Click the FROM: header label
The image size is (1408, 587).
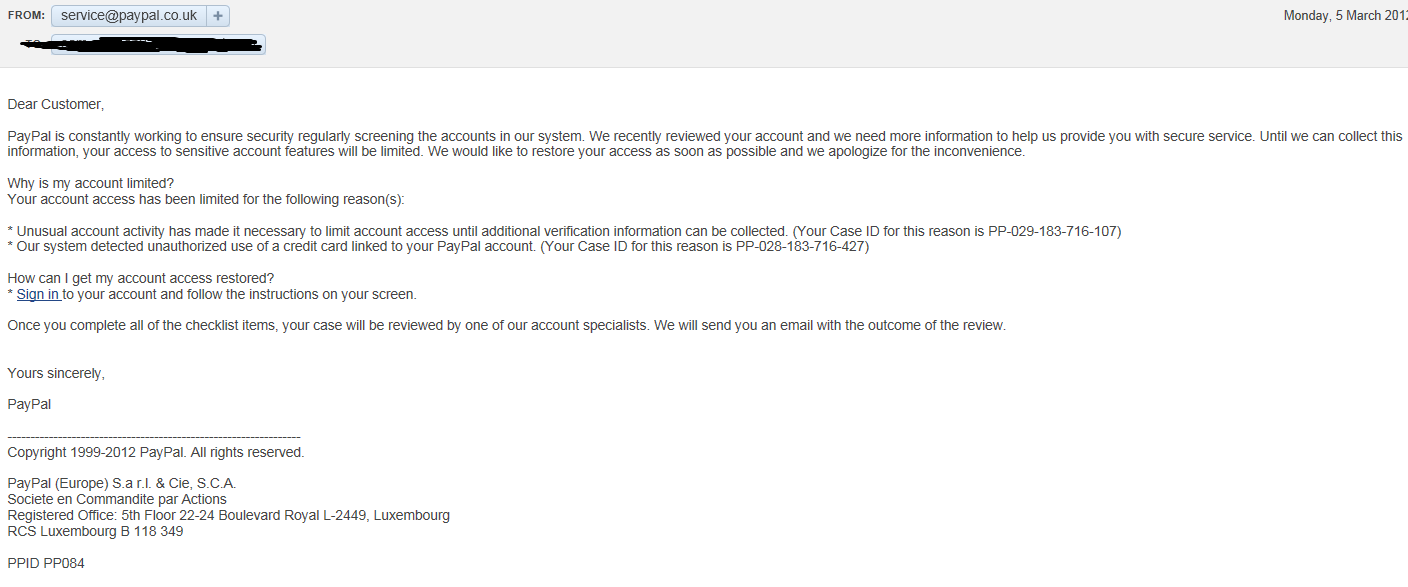click(x=25, y=16)
